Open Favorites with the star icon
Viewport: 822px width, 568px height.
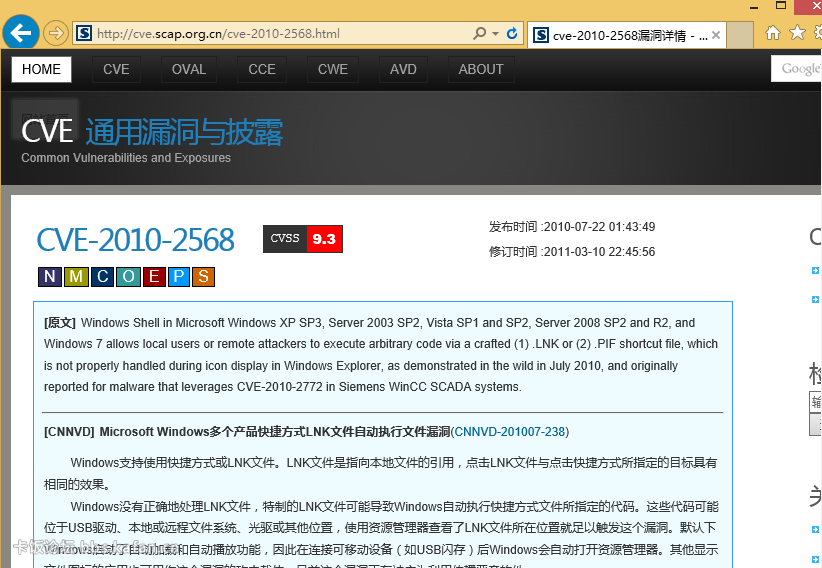[x=797, y=33]
